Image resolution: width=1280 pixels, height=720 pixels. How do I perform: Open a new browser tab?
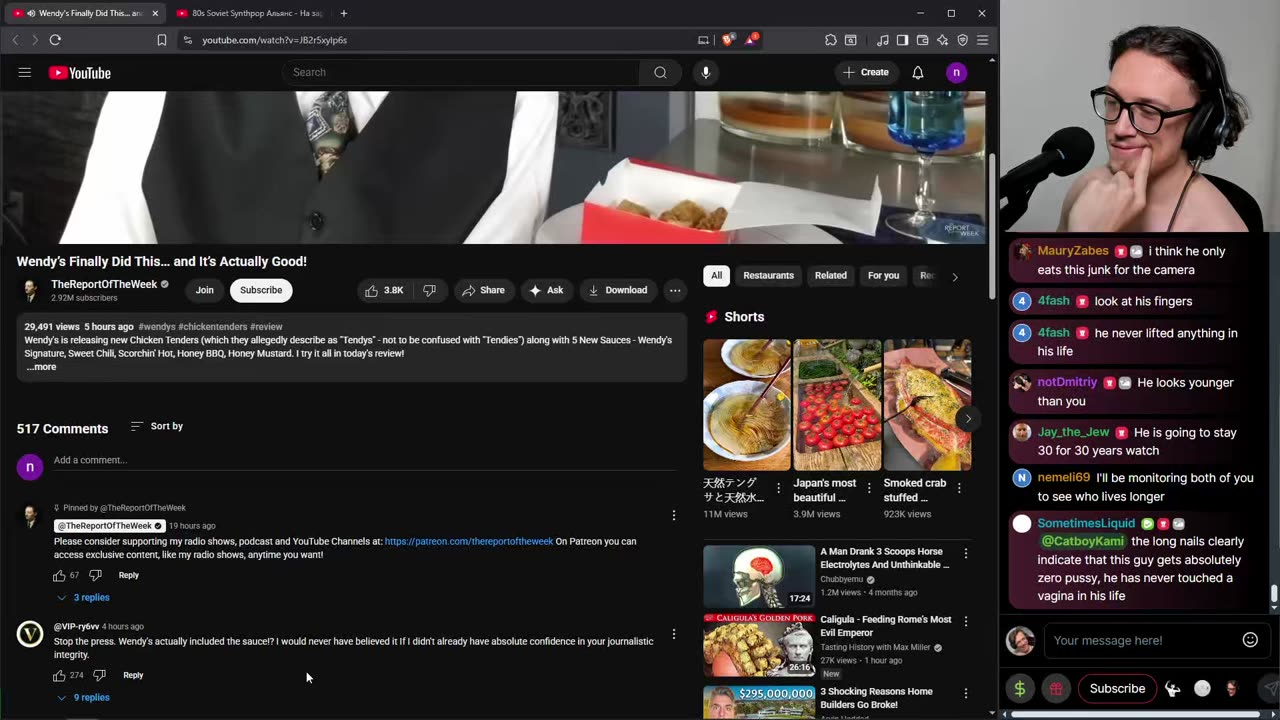pyautogui.click(x=343, y=13)
